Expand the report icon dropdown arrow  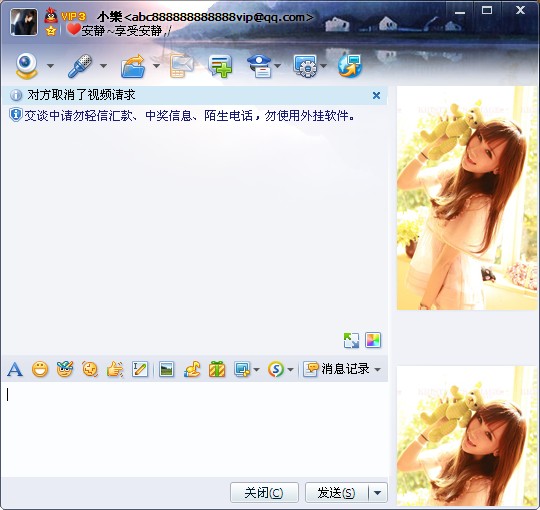point(278,66)
